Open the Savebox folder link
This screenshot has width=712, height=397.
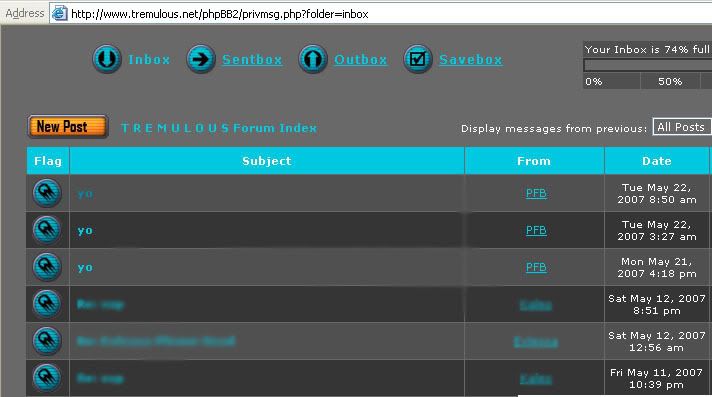pos(471,60)
